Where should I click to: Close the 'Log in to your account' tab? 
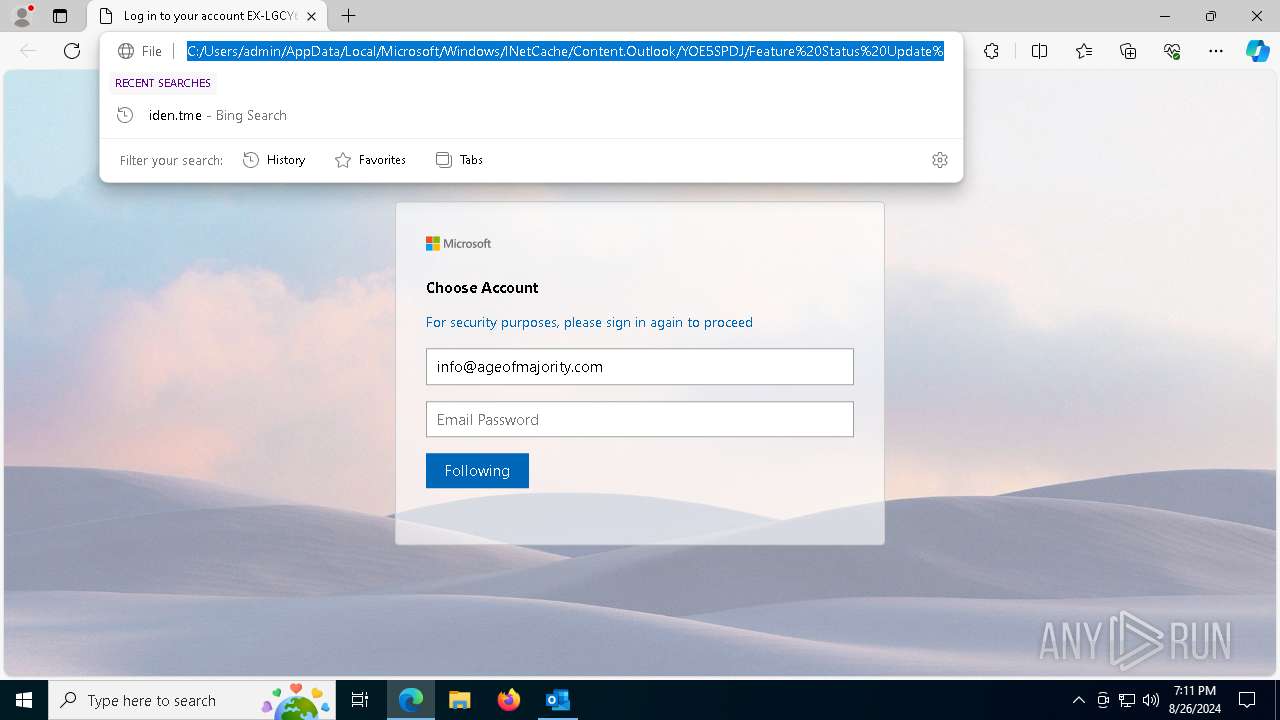click(x=311, y=16)
